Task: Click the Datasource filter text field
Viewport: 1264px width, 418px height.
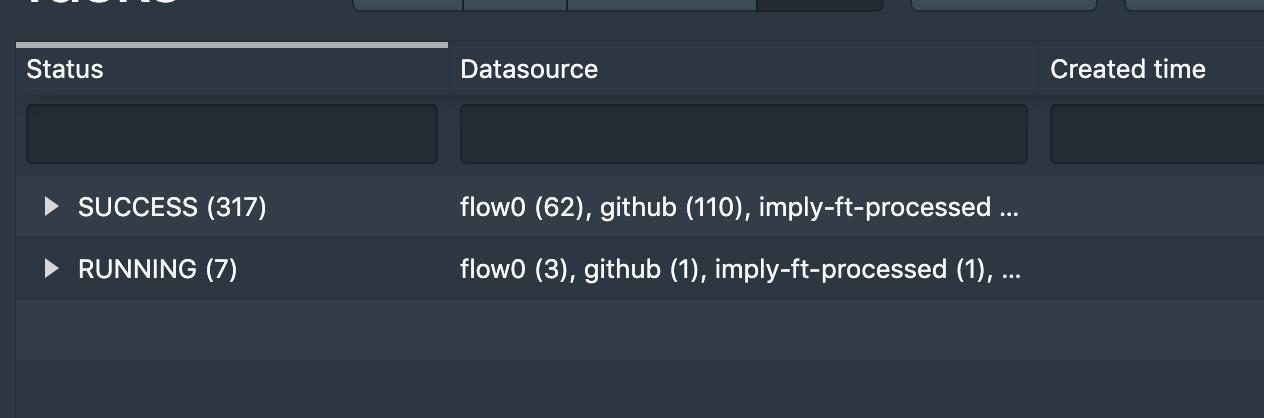Action: click(743, 134)
